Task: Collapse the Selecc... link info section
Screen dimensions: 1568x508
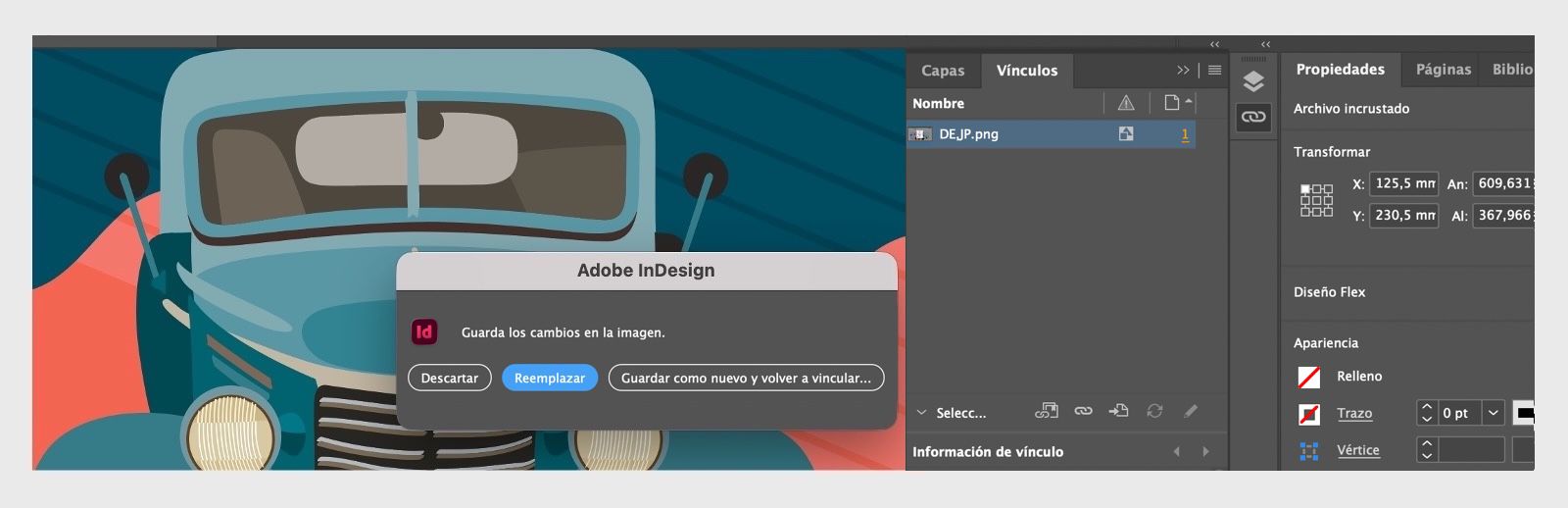Action: (x=921, y=413)
